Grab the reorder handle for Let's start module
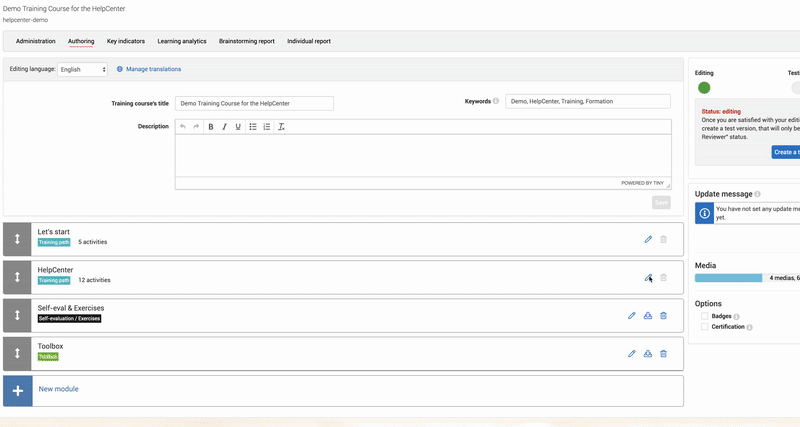800x427 pixels. [x=17, y=239]
